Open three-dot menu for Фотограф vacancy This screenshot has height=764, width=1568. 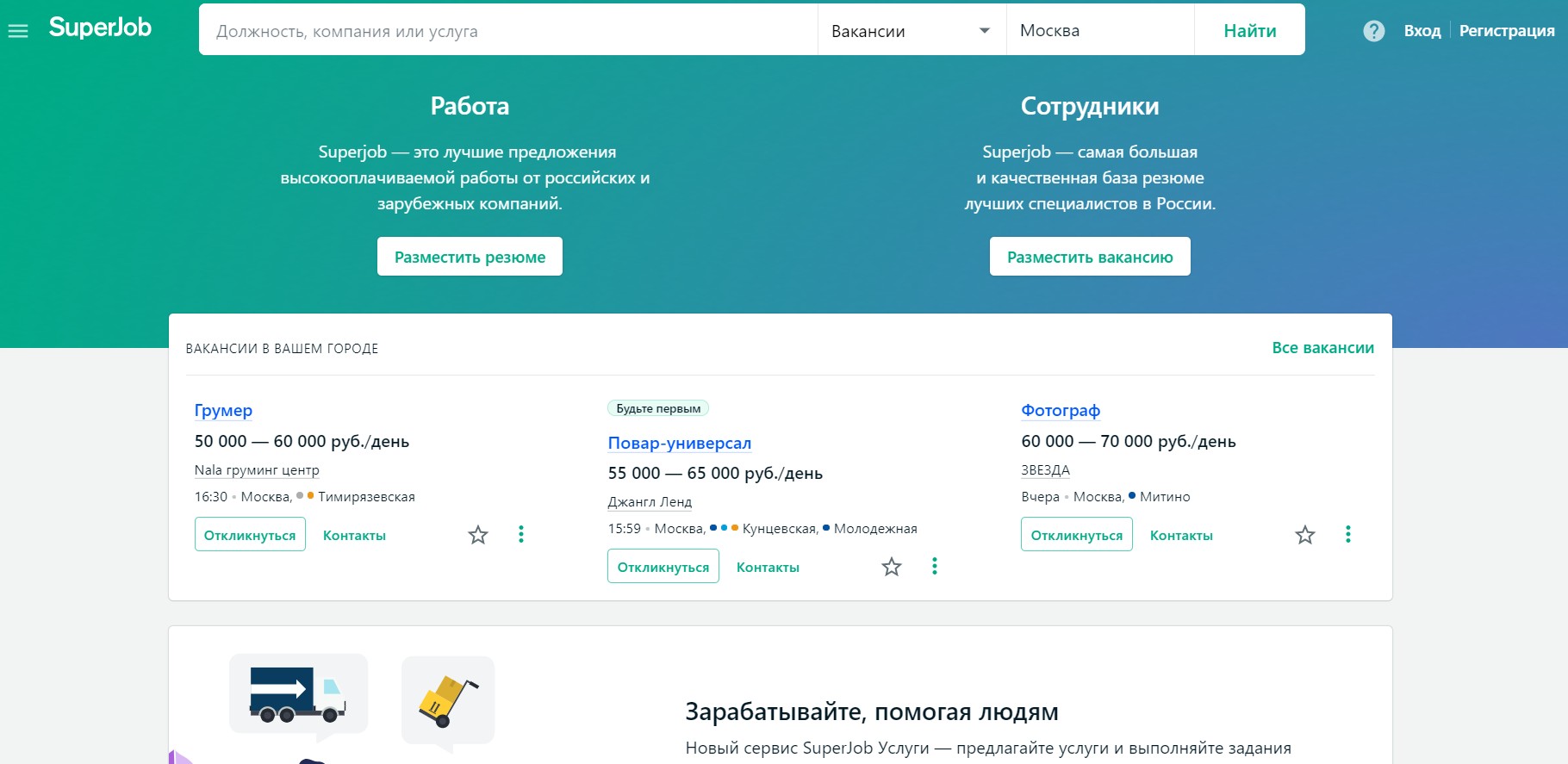tap(1348, 534)
